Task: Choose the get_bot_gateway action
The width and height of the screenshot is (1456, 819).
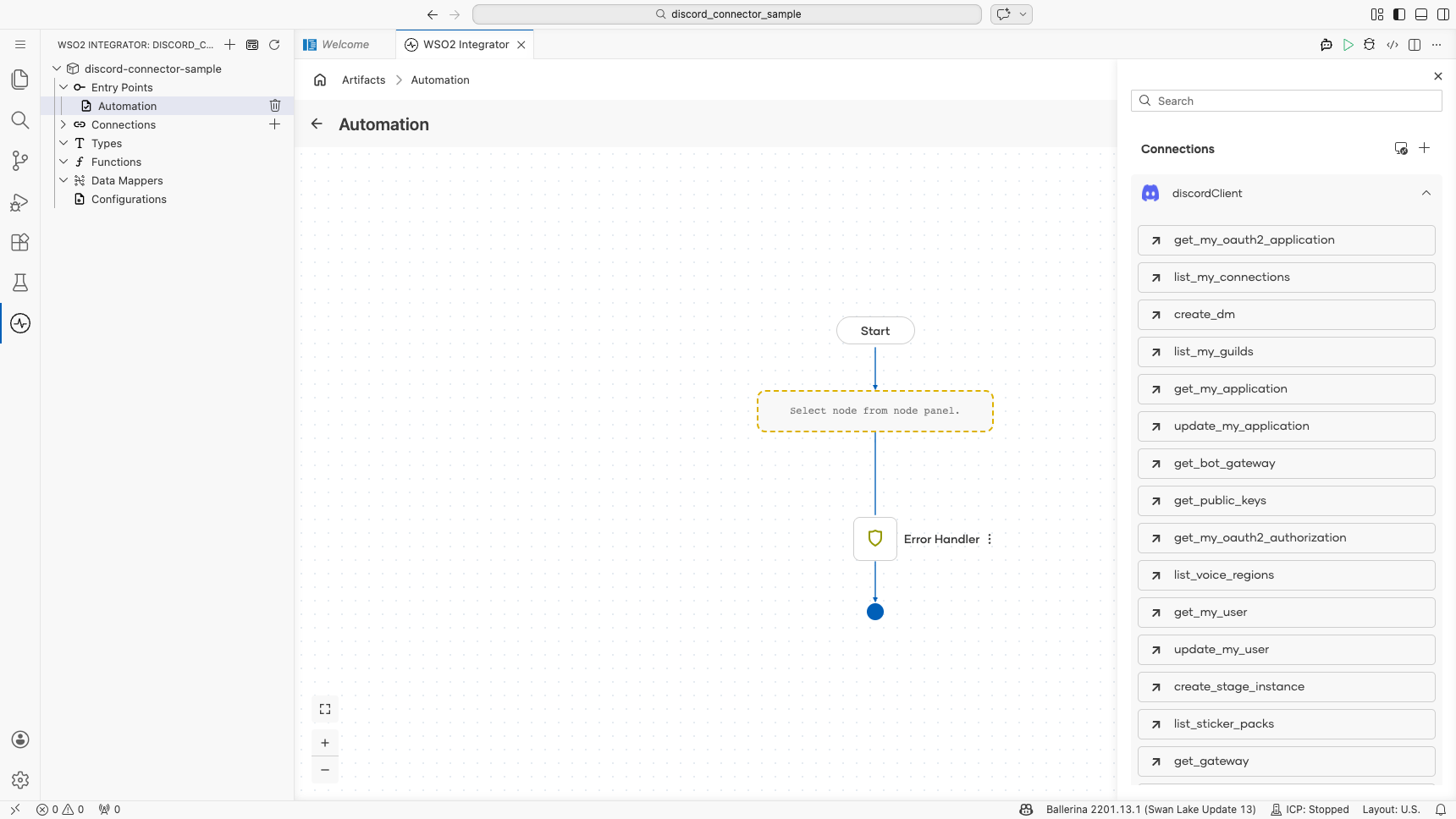Action: click(x=1286, y=464)
